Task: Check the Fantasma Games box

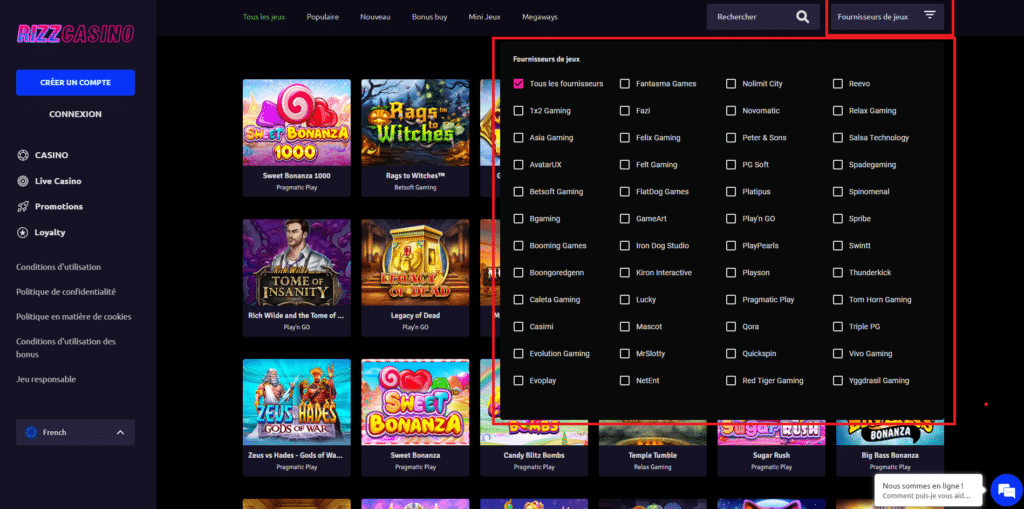Action: click(x=625, y=84)
